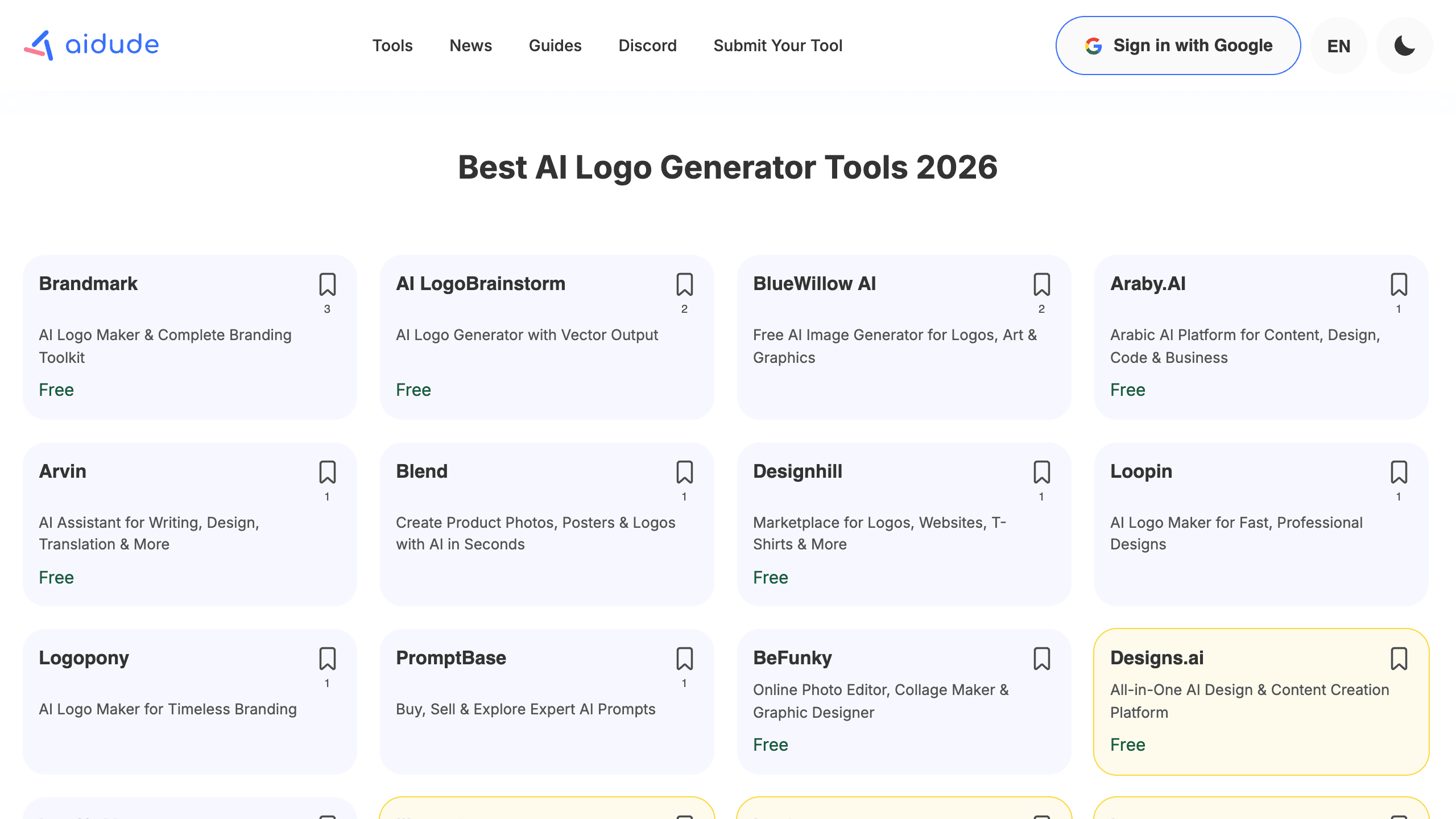Click 'Create Product Photos, Posters & Logos' description
Screen dimensions: 1456x819
536,533
